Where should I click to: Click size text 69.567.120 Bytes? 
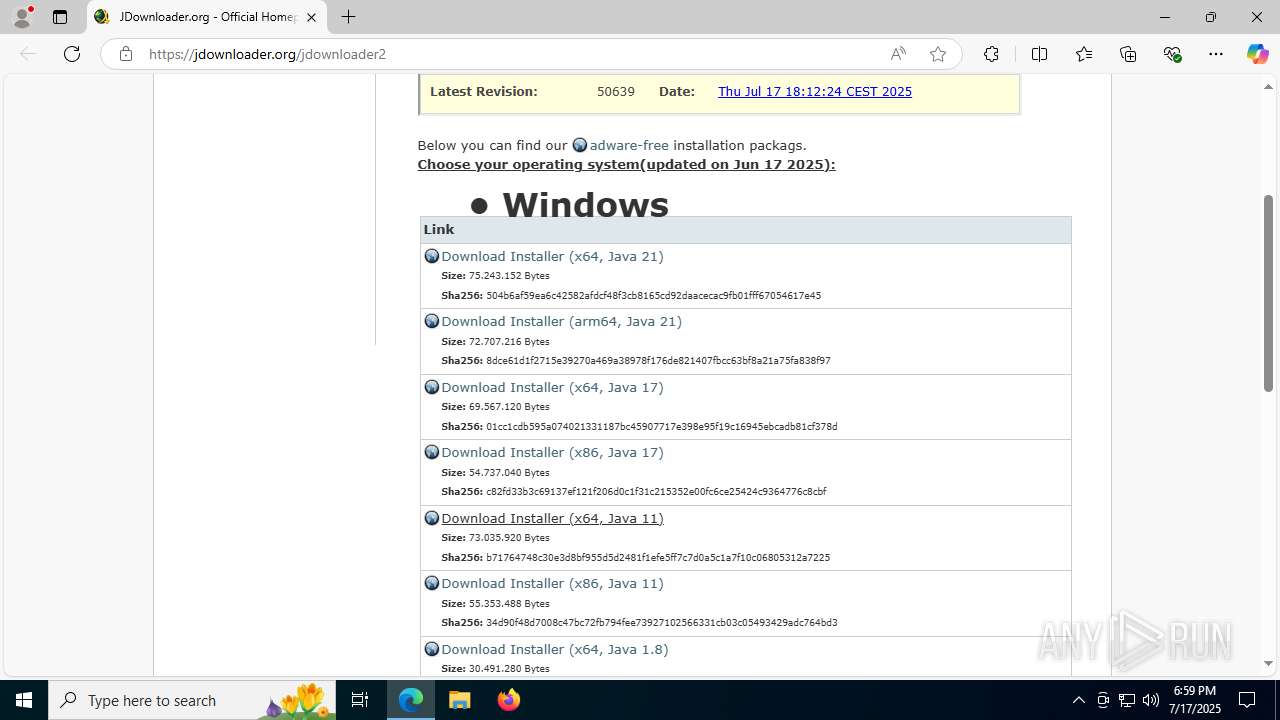point(509,407)
